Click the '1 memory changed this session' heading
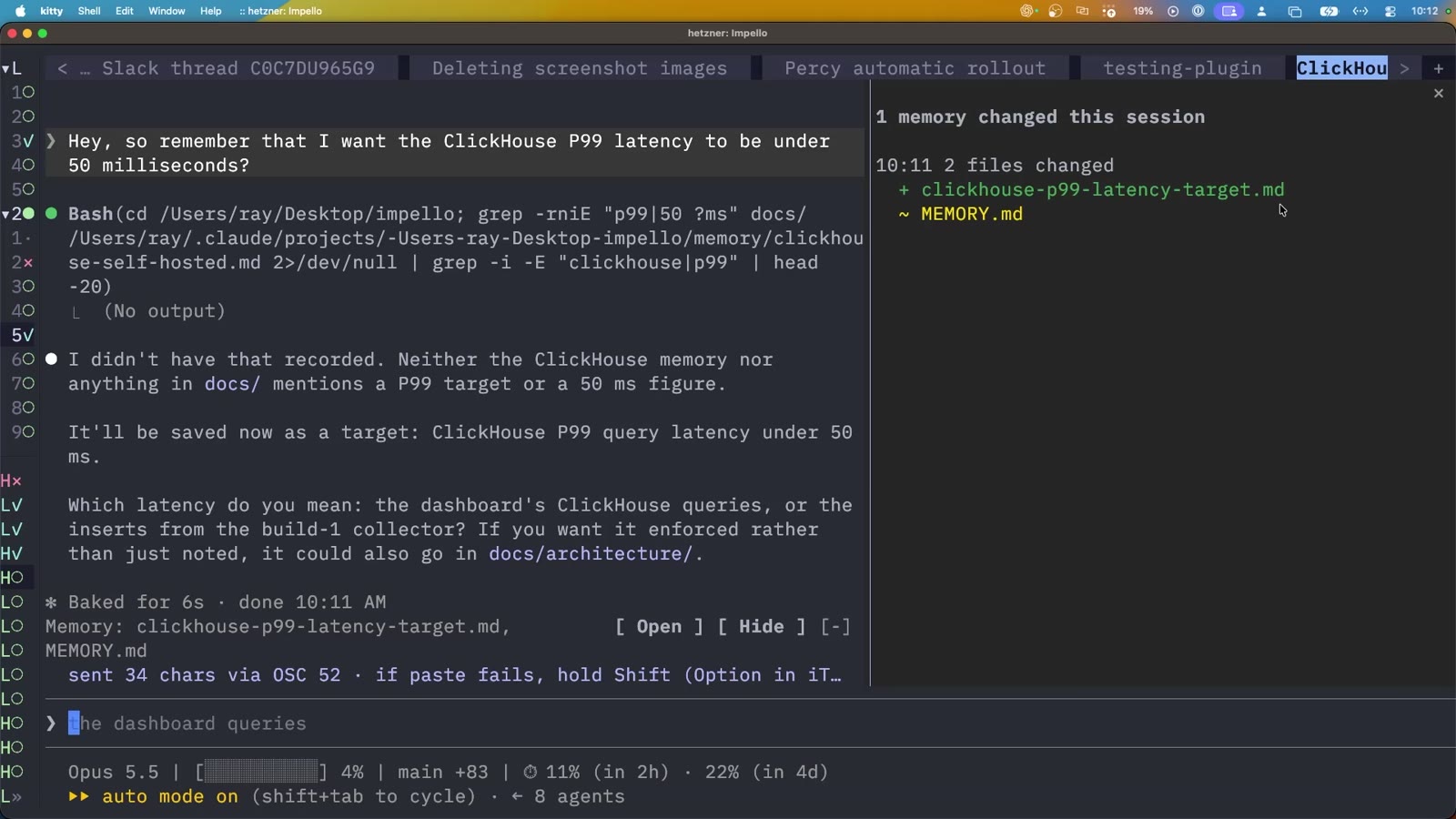The height and width of the screenshot is (819, 1456). pyautogui.click(x=1040, y=116)
